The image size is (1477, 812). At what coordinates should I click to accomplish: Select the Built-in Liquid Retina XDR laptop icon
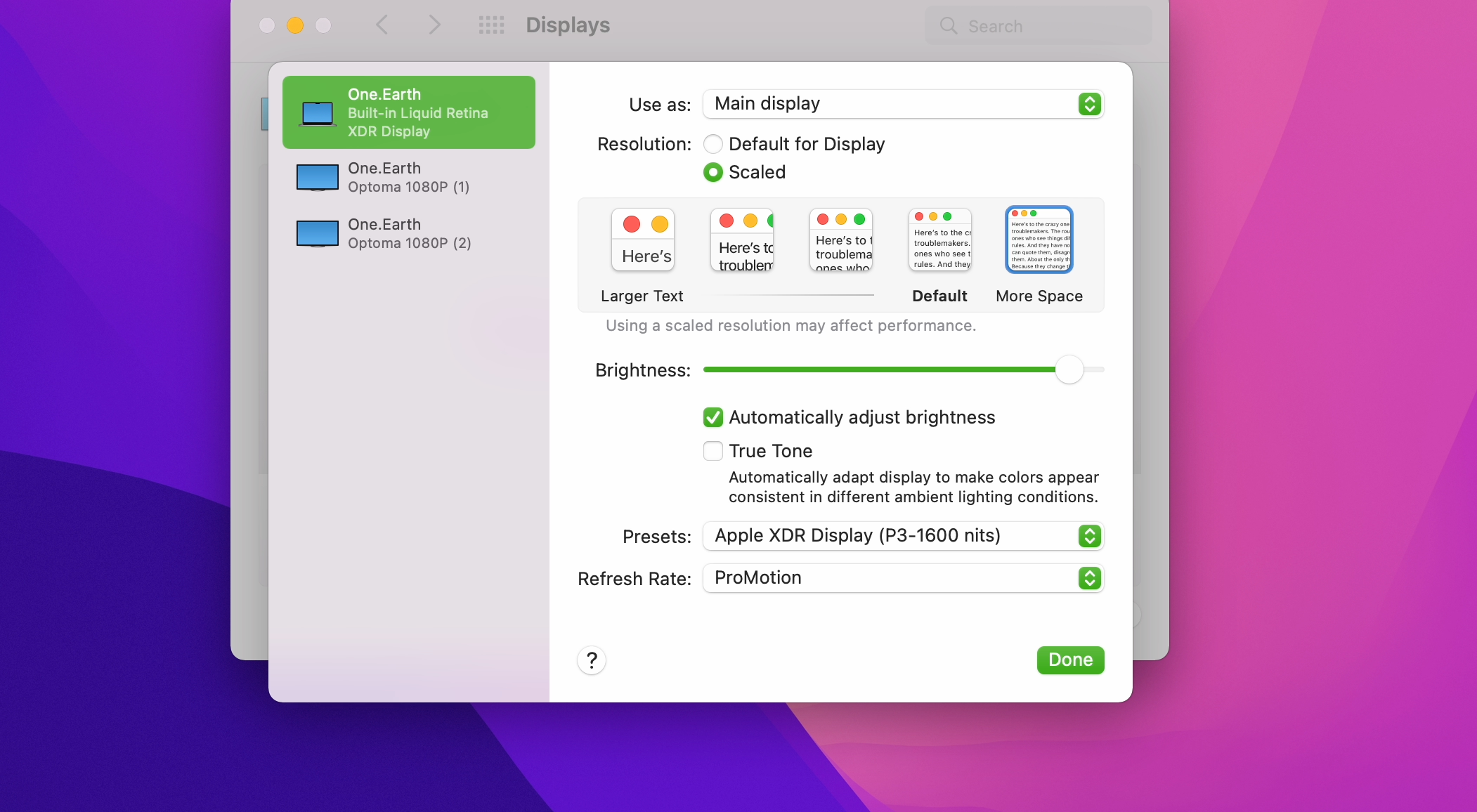[318, 113]
